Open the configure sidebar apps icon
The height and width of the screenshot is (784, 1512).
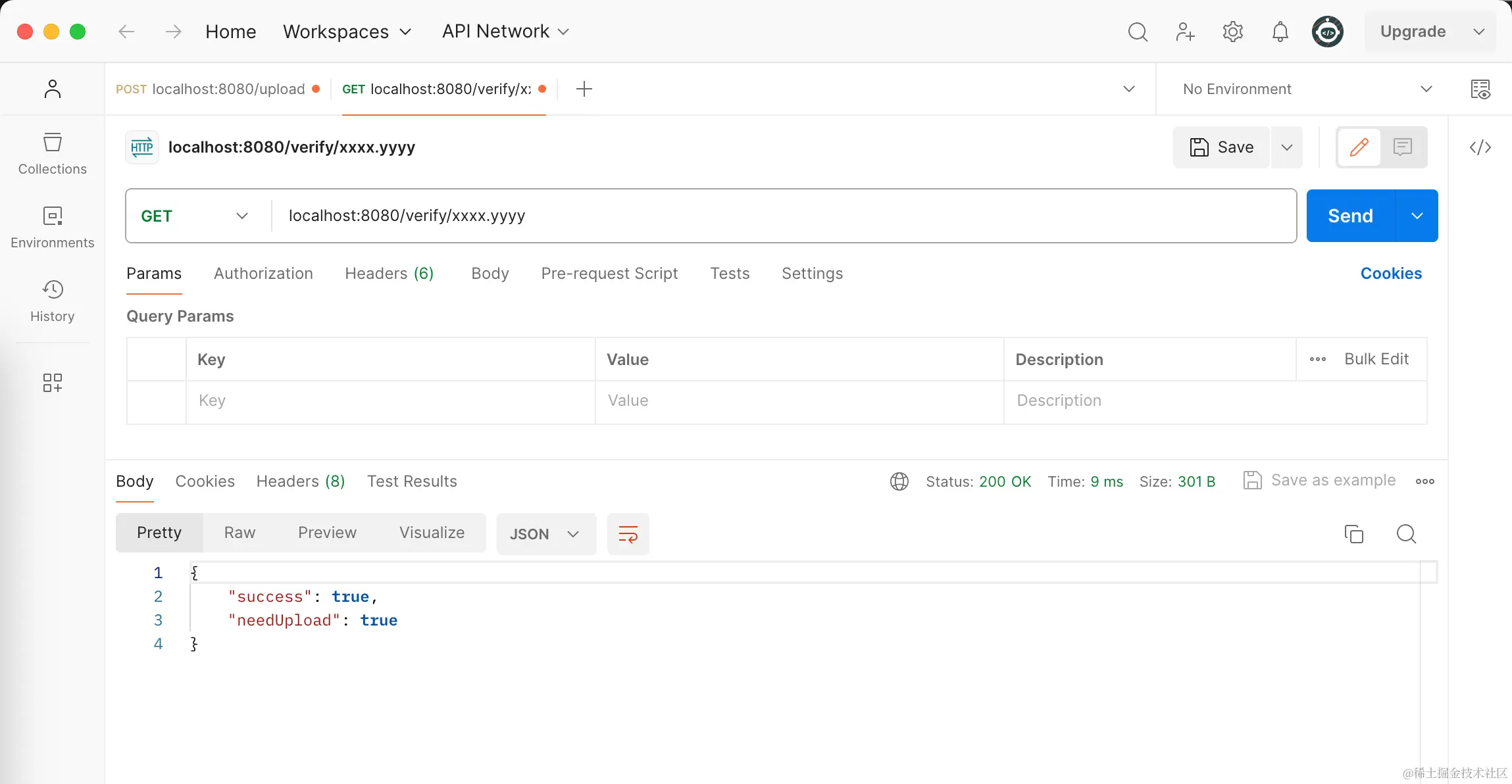(53, 383)
